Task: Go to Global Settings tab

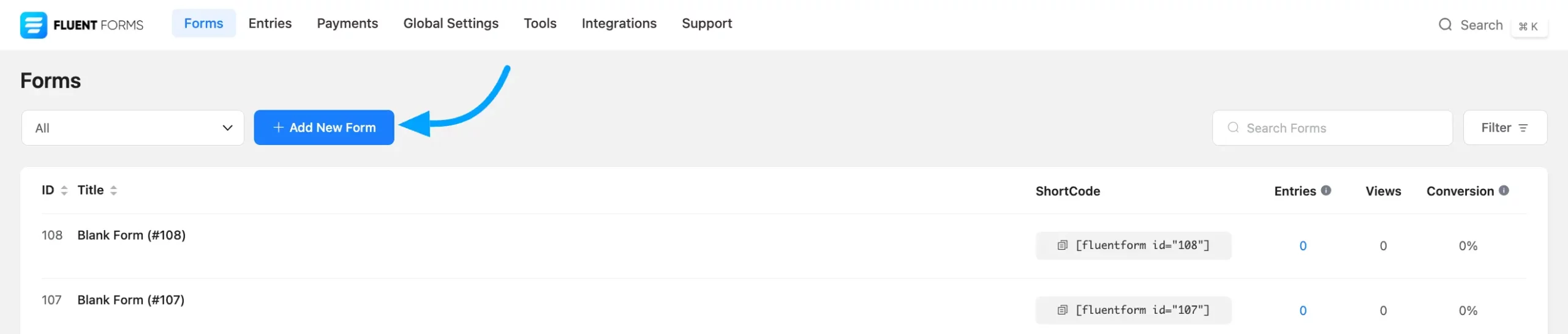Action: pos(450,23)
